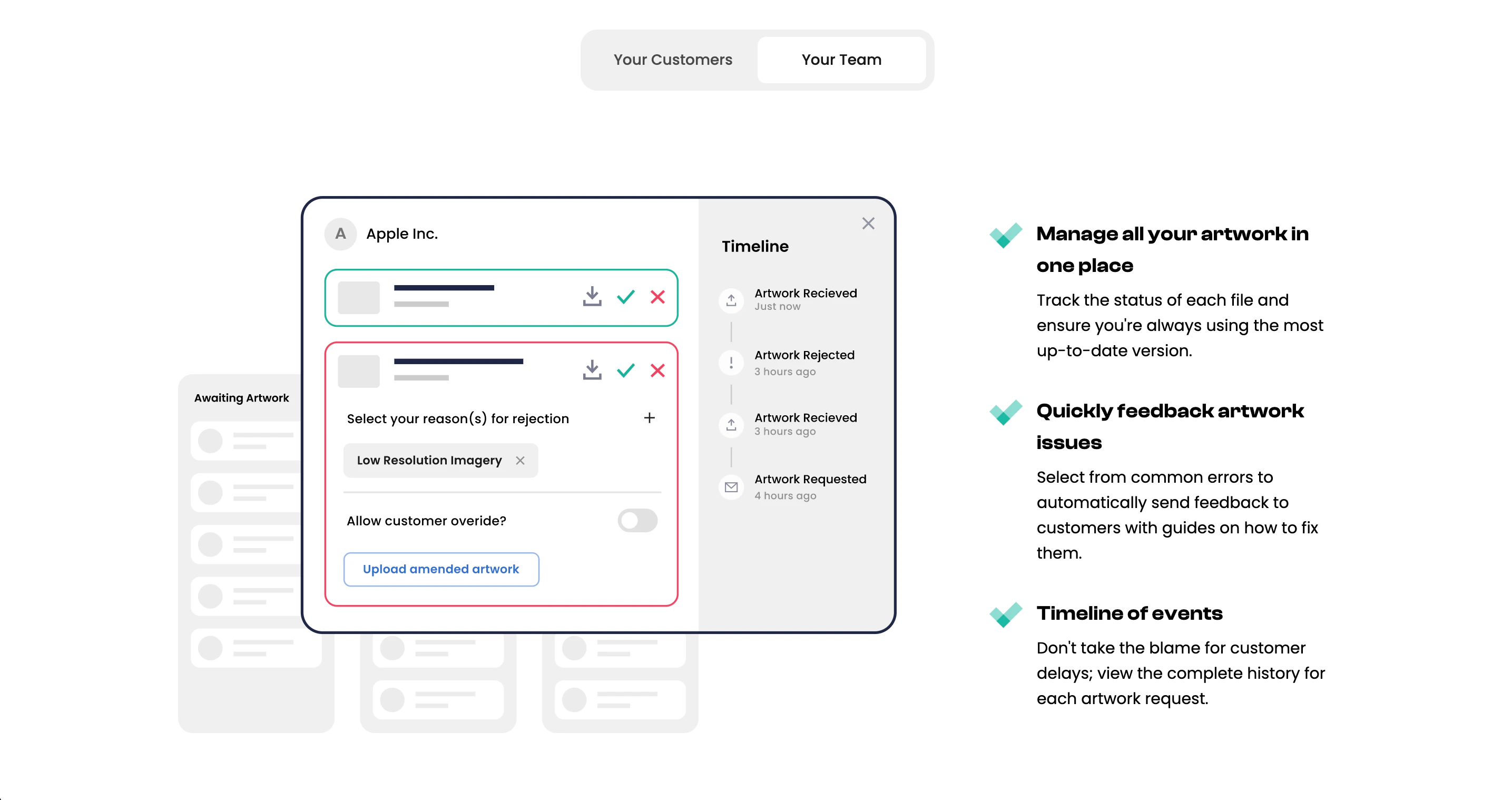Select the Your Team tab
This screenshot has width=1512, height=800.
841,60
